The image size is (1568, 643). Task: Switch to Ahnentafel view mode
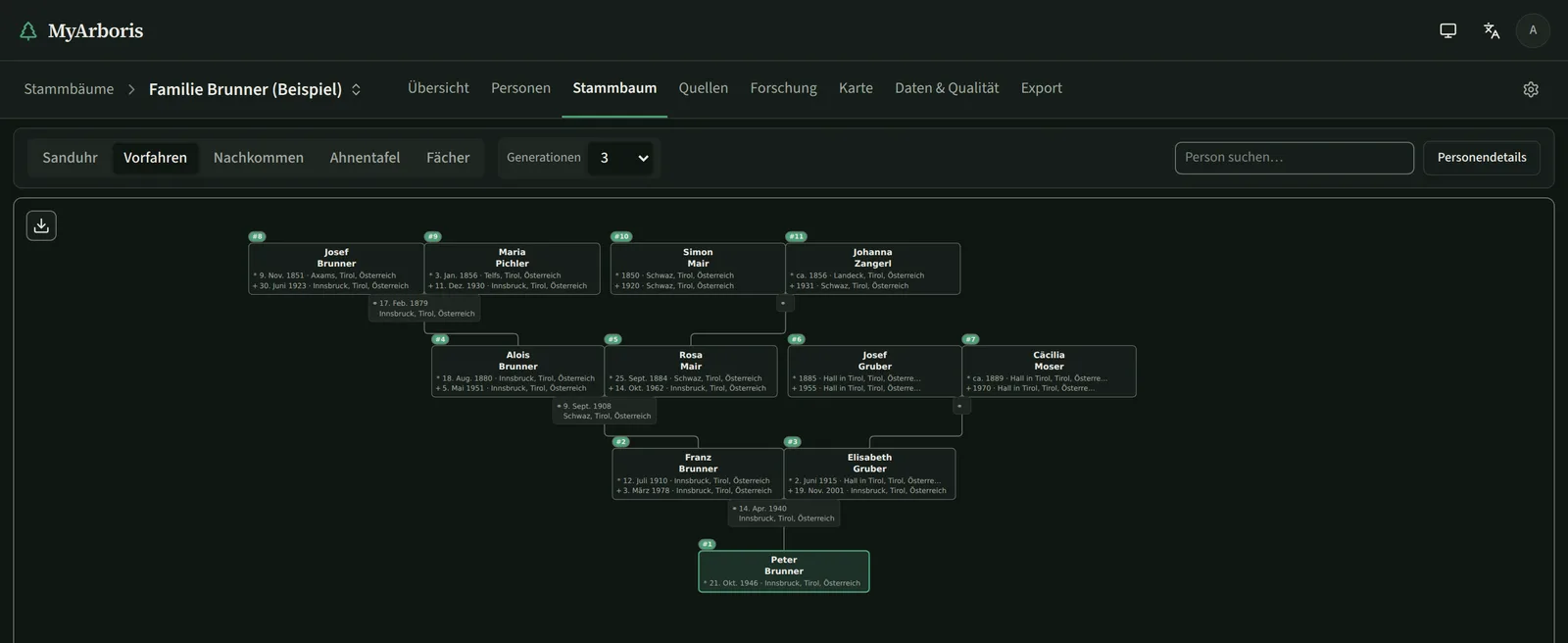click(365, 158)
